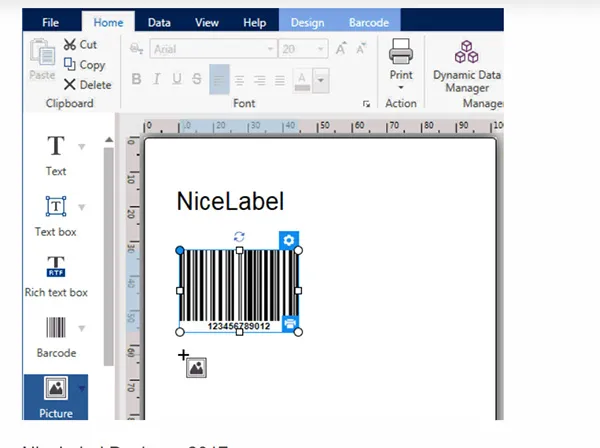Expand the Text box options arrow
The height and width of the screenshot is (448, 600).
tap(82, 207)
